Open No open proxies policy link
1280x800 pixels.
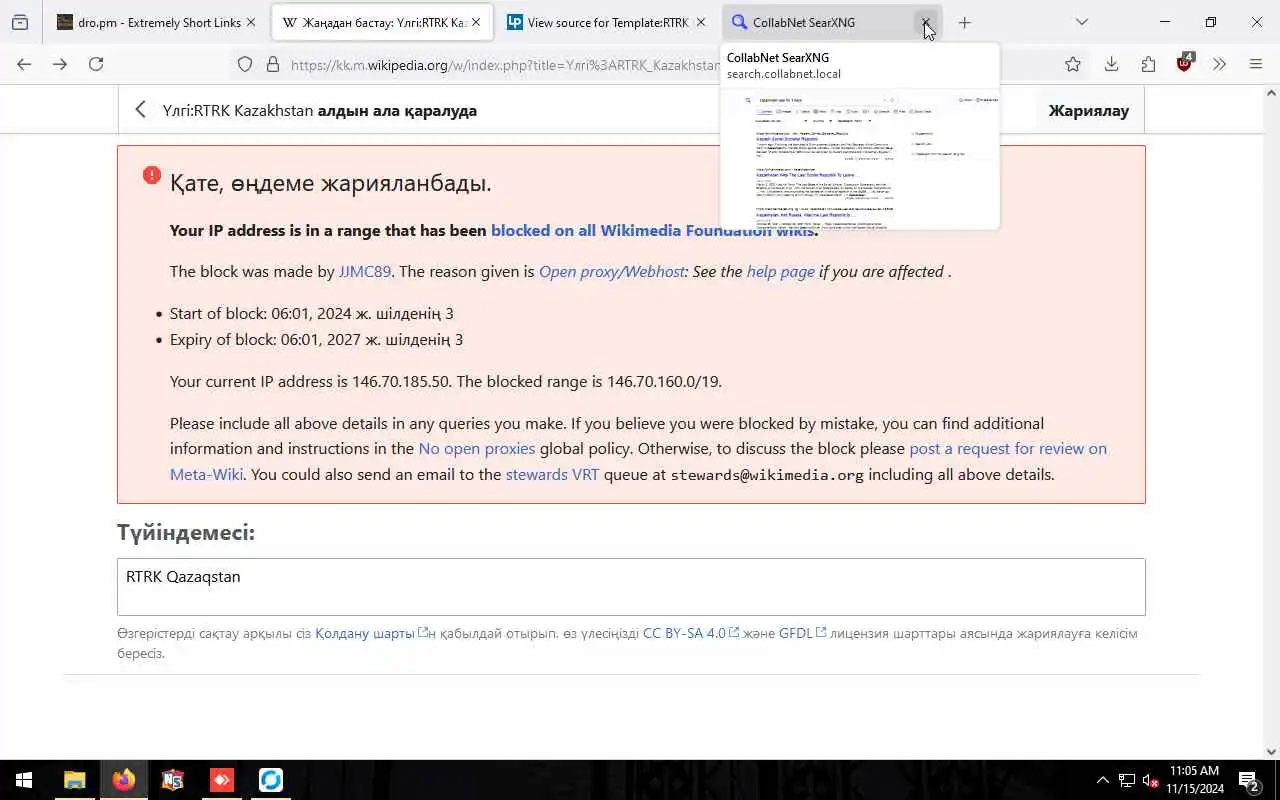point(477,448)
